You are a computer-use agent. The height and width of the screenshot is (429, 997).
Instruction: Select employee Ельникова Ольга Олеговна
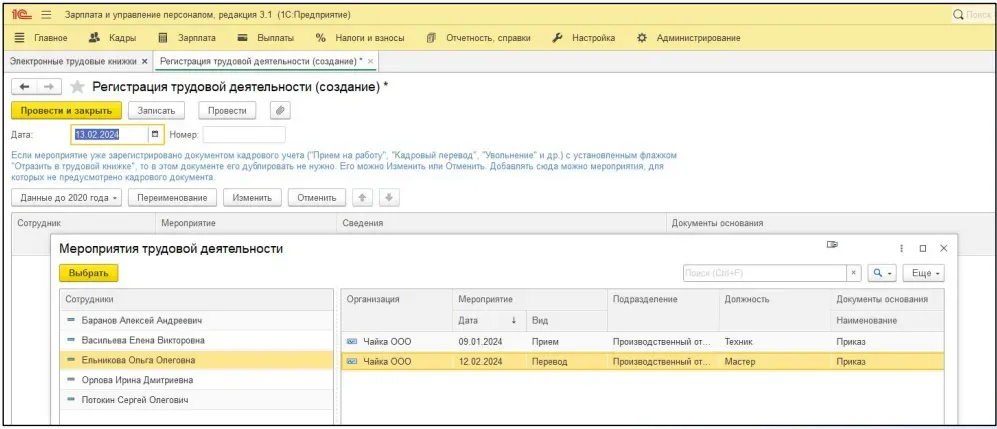(x=196, y=360)
